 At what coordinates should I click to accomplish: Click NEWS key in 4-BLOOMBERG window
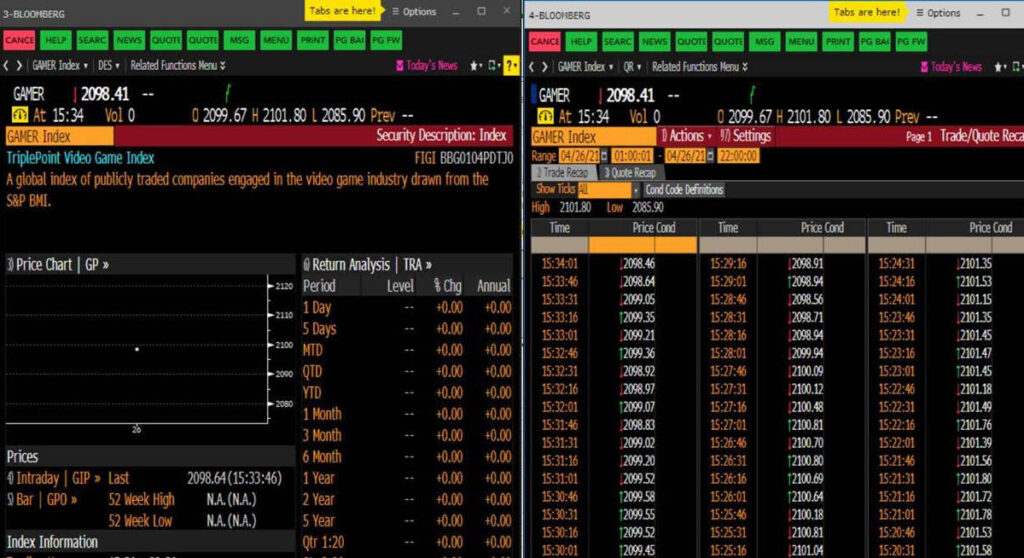[x=654, y=42]
